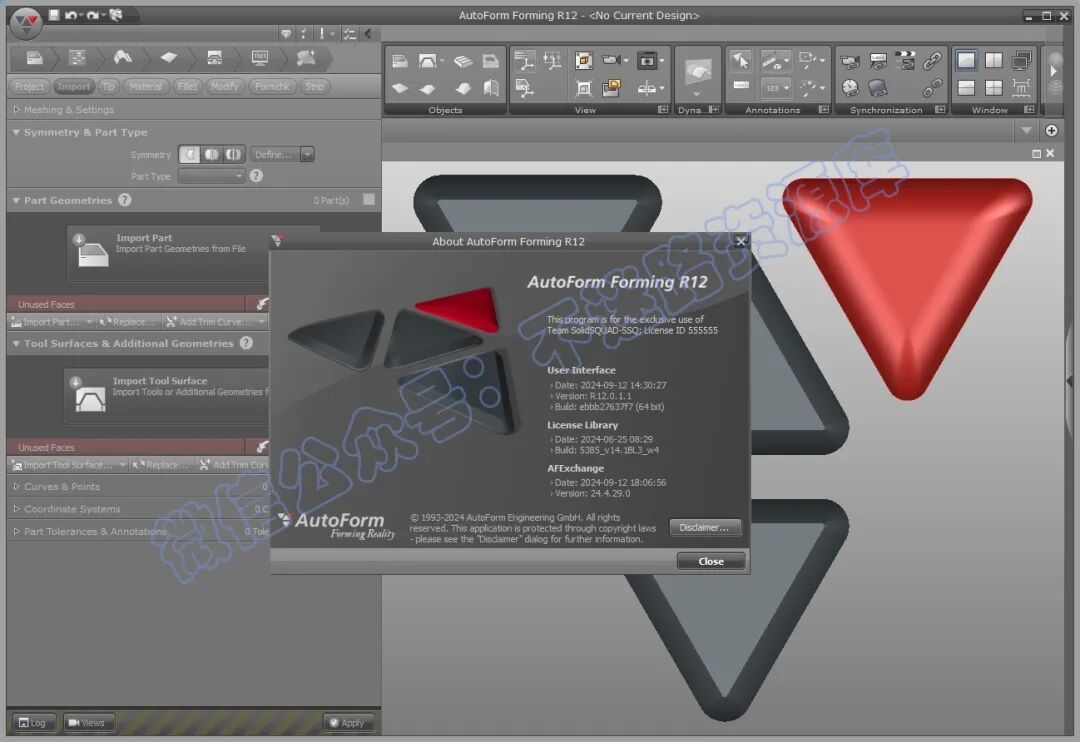Click the snapshot photo camera icon in View group
Viewport: 1080px width, 742px height.
pos(647,61)
